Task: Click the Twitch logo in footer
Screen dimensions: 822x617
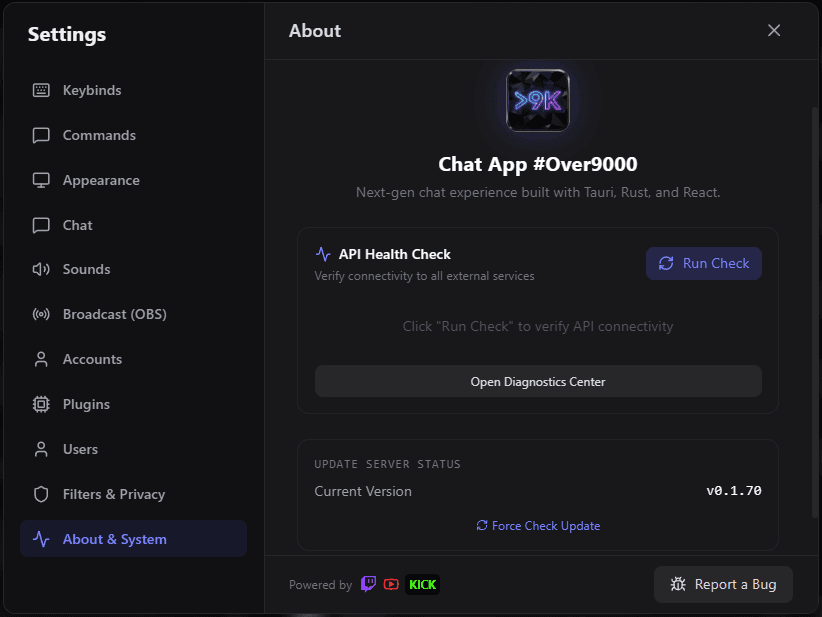Action: (x=369, y=584)
